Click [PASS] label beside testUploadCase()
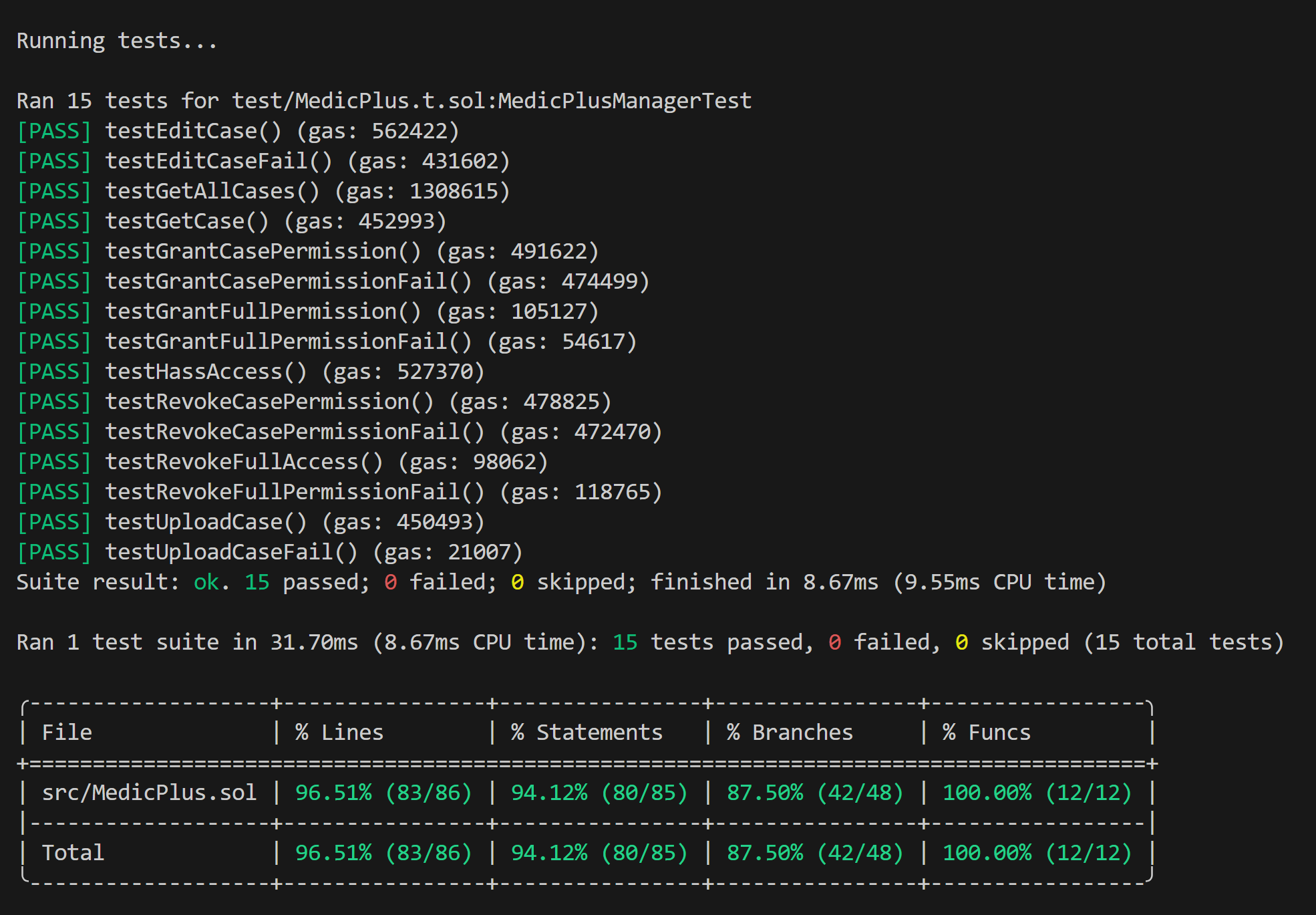 53,522
